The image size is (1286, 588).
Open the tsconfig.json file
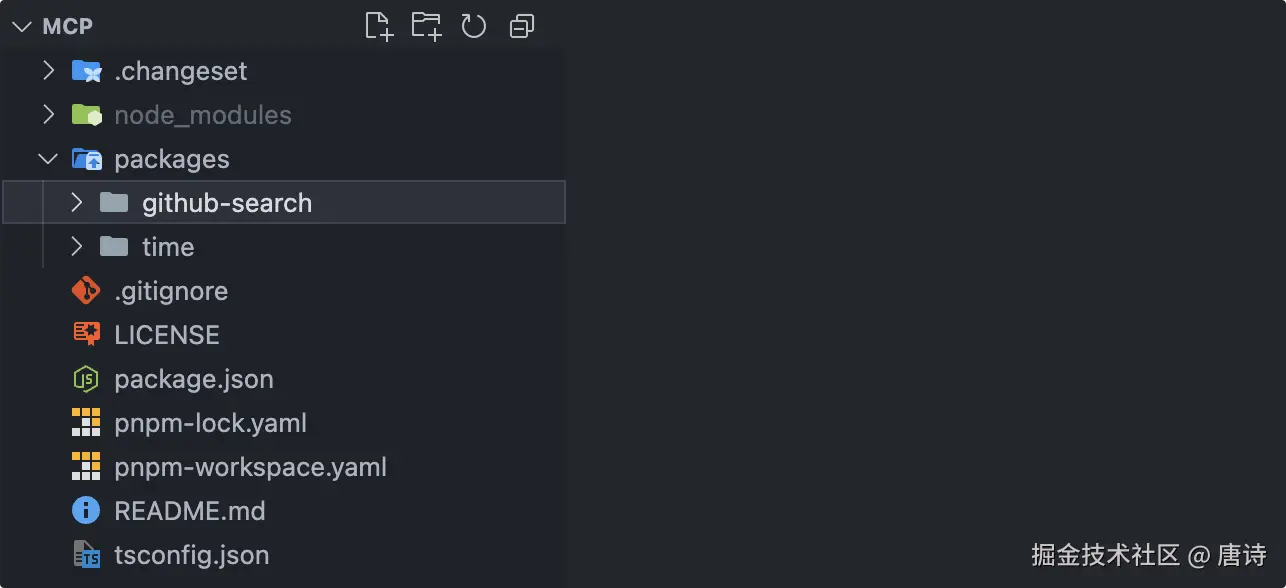click(192, 555)
